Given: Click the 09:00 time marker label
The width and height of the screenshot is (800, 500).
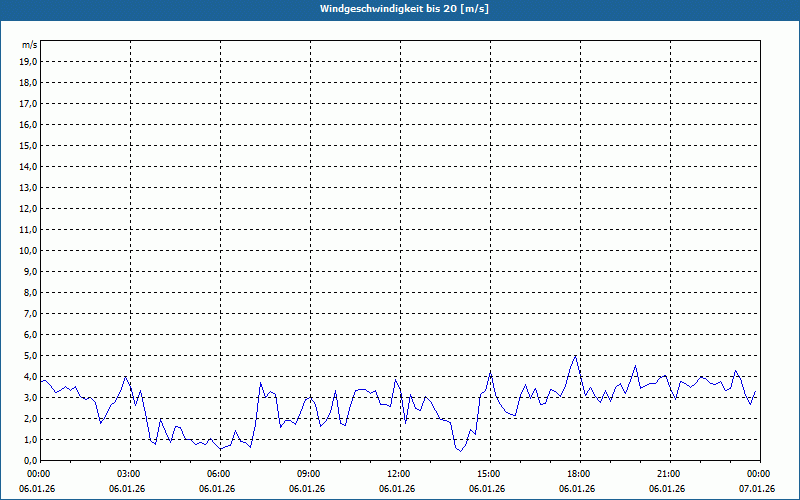Looking at the screenshot, I should pyautogui.click(x=309, y=473).
